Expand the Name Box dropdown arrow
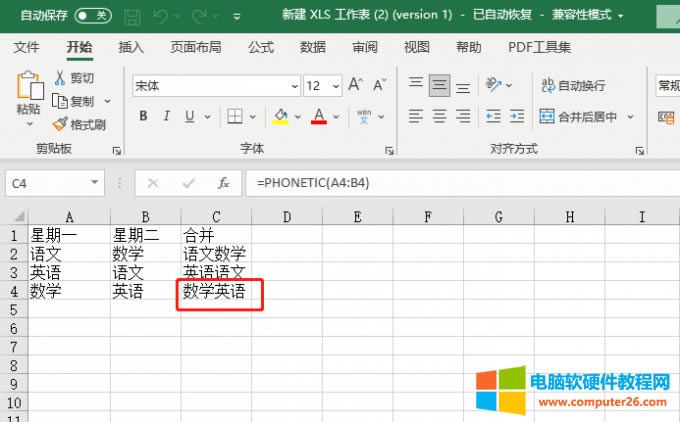 [95, 183]
